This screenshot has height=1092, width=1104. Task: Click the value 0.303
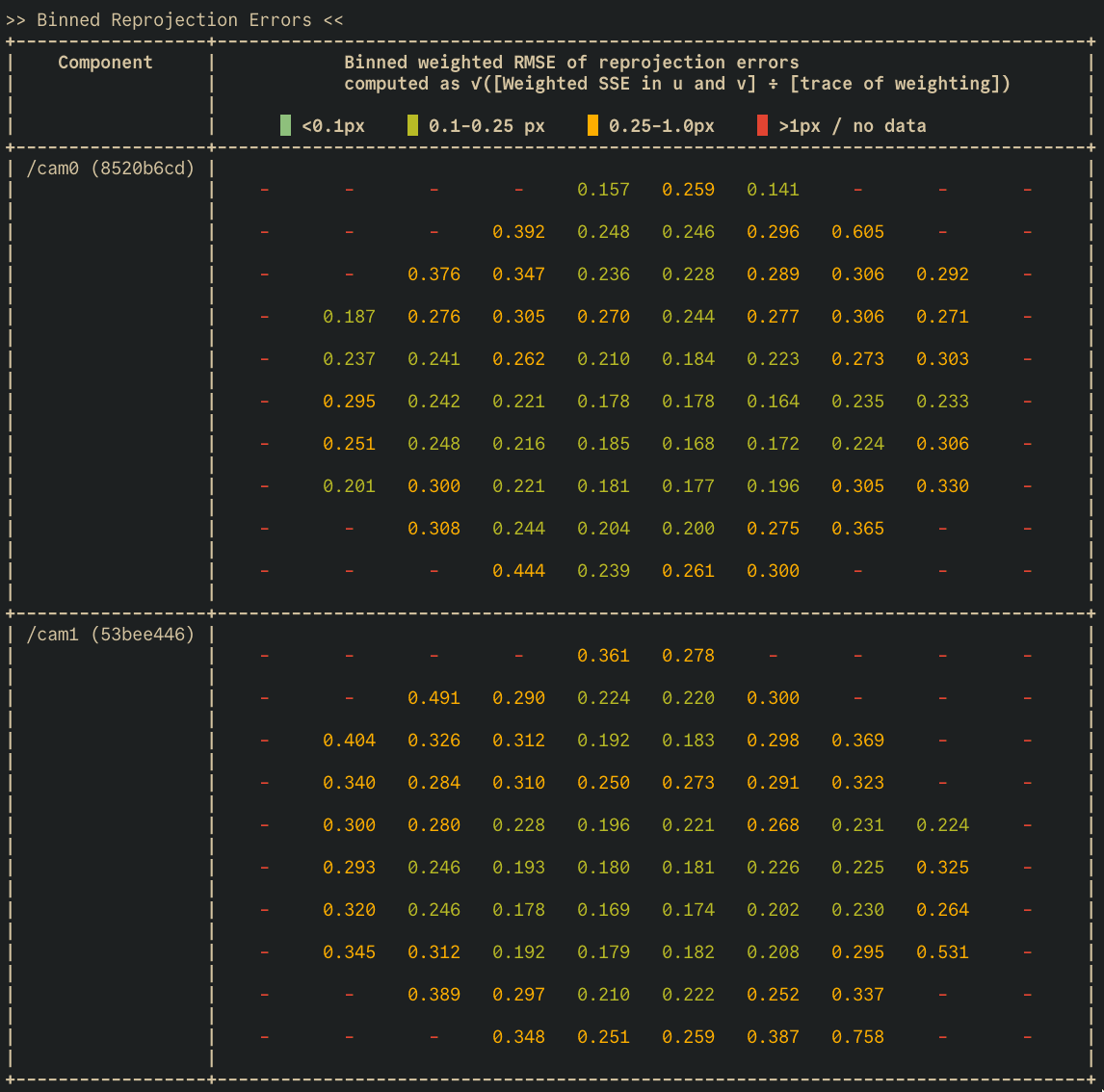943,359
